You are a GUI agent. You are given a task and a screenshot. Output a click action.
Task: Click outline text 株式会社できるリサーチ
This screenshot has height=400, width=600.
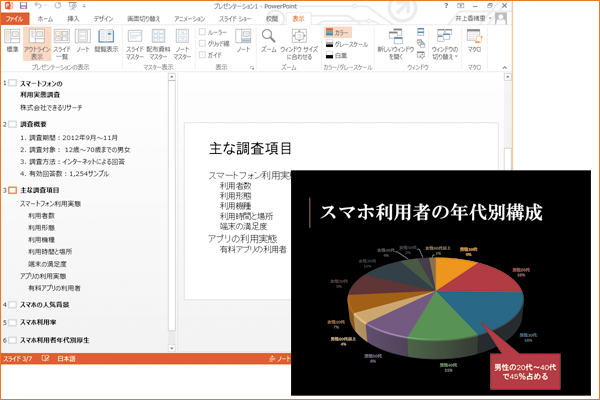point(51,108)
